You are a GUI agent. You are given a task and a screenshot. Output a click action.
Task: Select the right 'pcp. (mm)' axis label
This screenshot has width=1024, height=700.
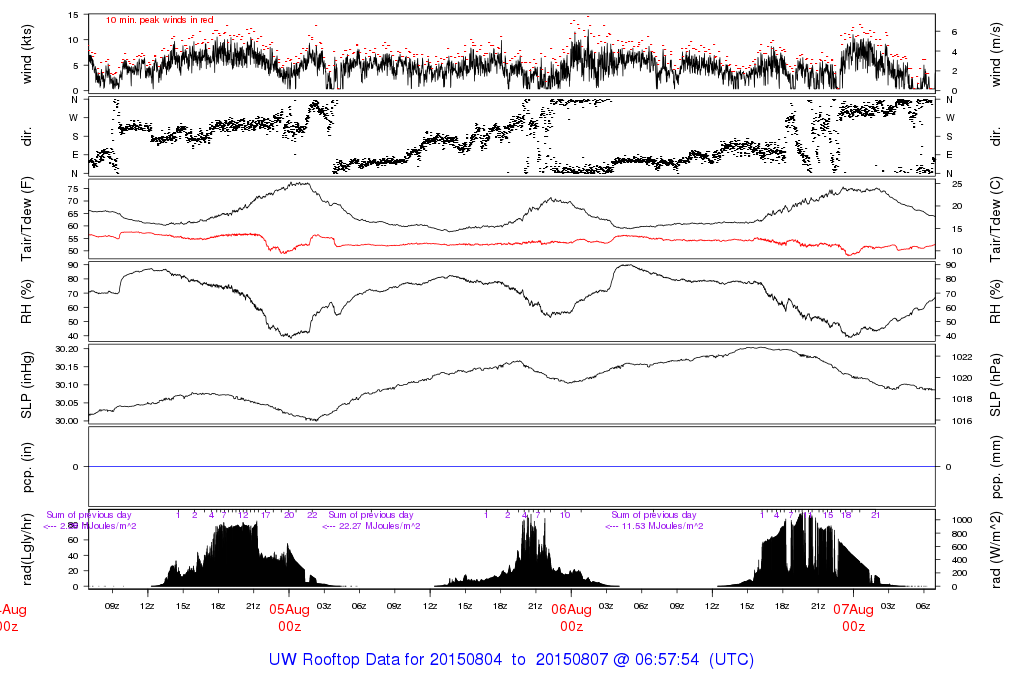tap(995, 467)
